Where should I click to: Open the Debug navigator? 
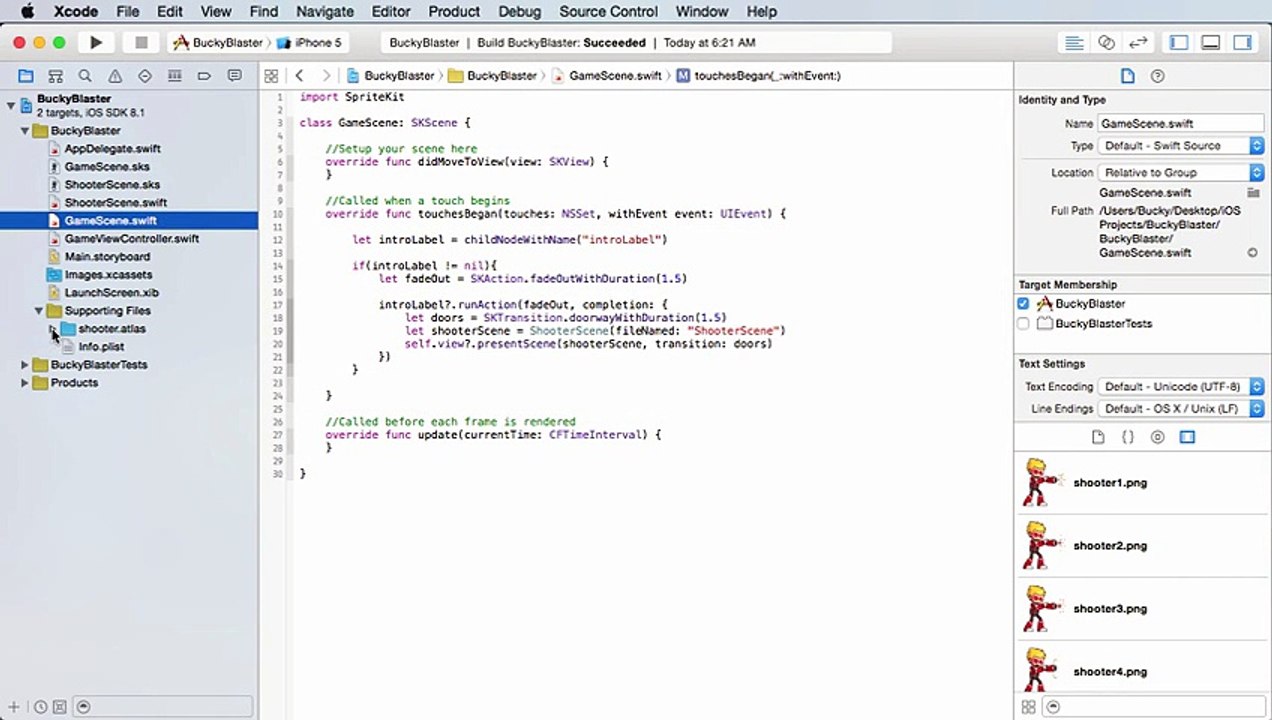[175, 76]
